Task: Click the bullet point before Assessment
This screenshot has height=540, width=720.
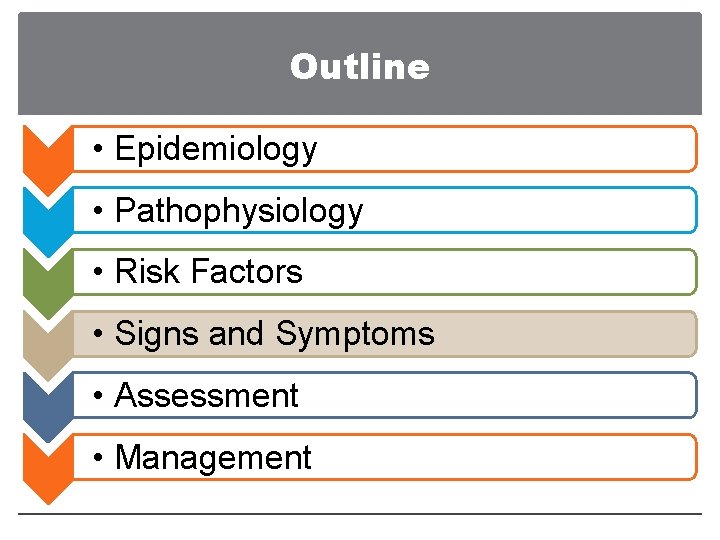Action: pyautogui.click(x=97, y=397)
